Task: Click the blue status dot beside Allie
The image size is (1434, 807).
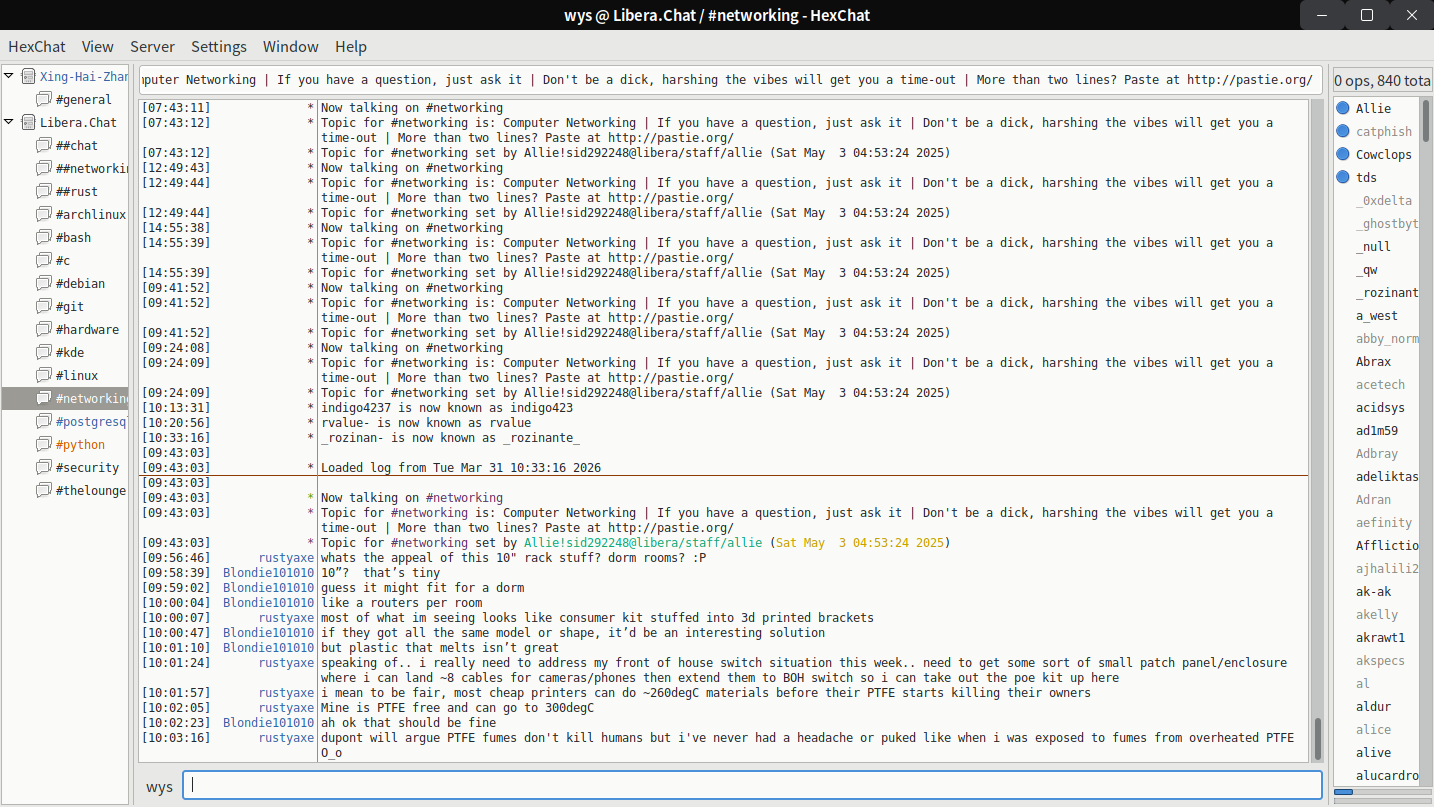Action: tap(1343, 108)
